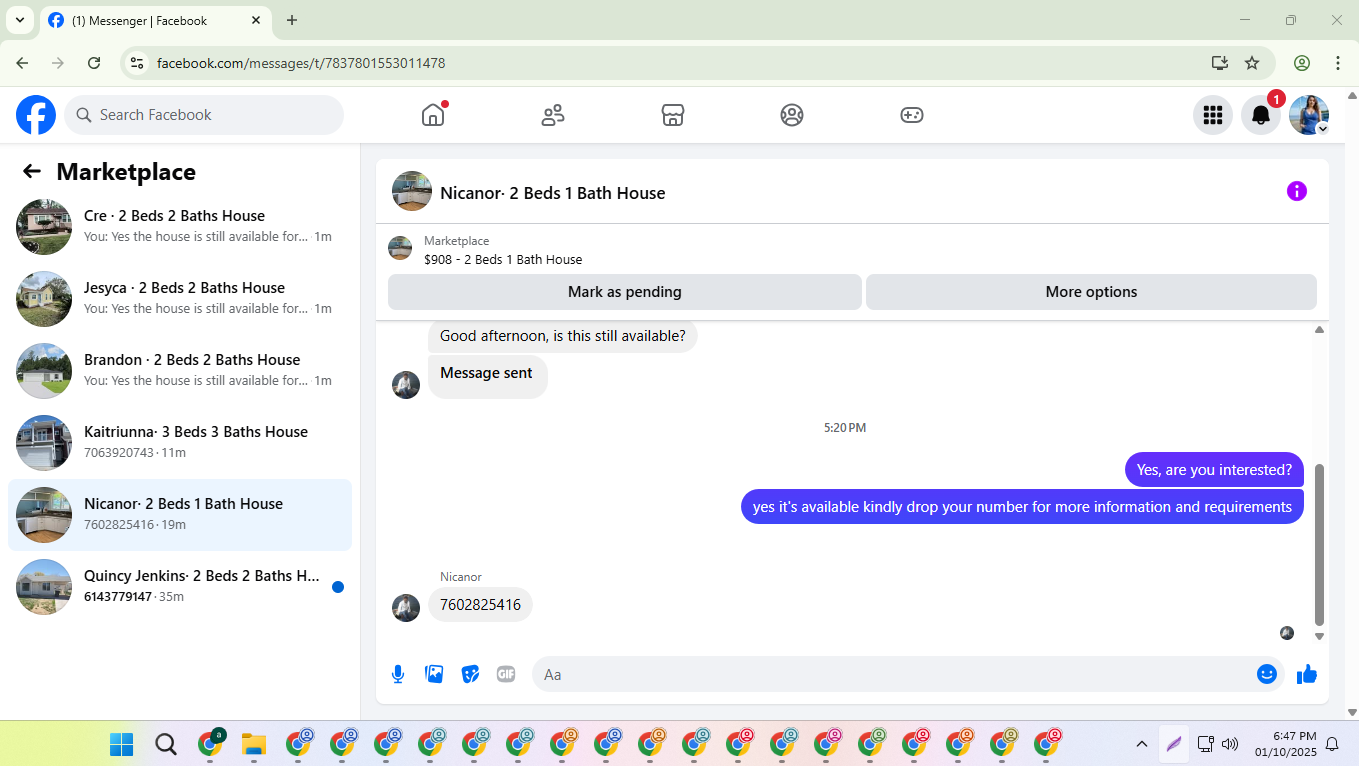This screenshot has height=766, width=1359.
Task: Open Windows taskbar Search
Action: pyautogui.click(x=166, y=744)
